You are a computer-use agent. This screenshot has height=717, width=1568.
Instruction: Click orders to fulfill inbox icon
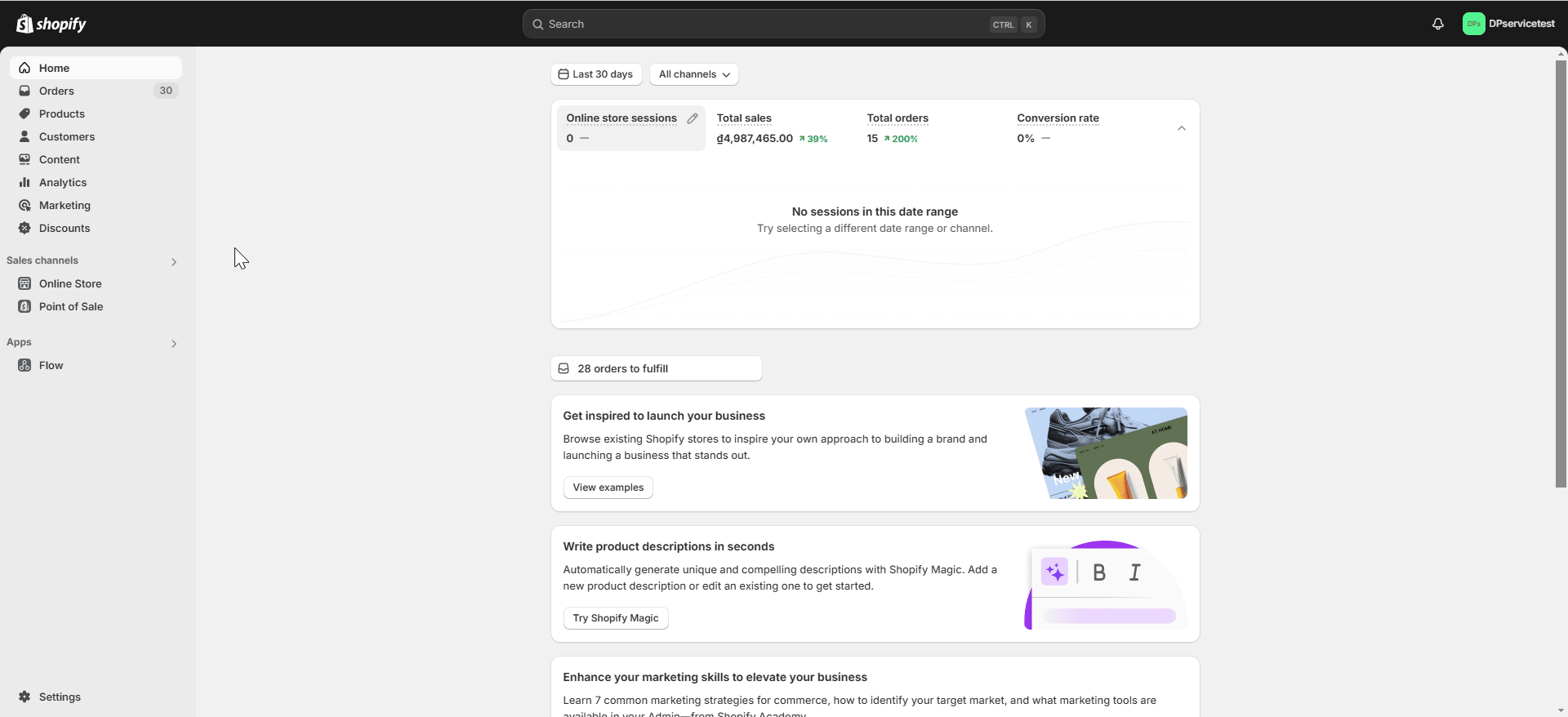click(563, 368)
